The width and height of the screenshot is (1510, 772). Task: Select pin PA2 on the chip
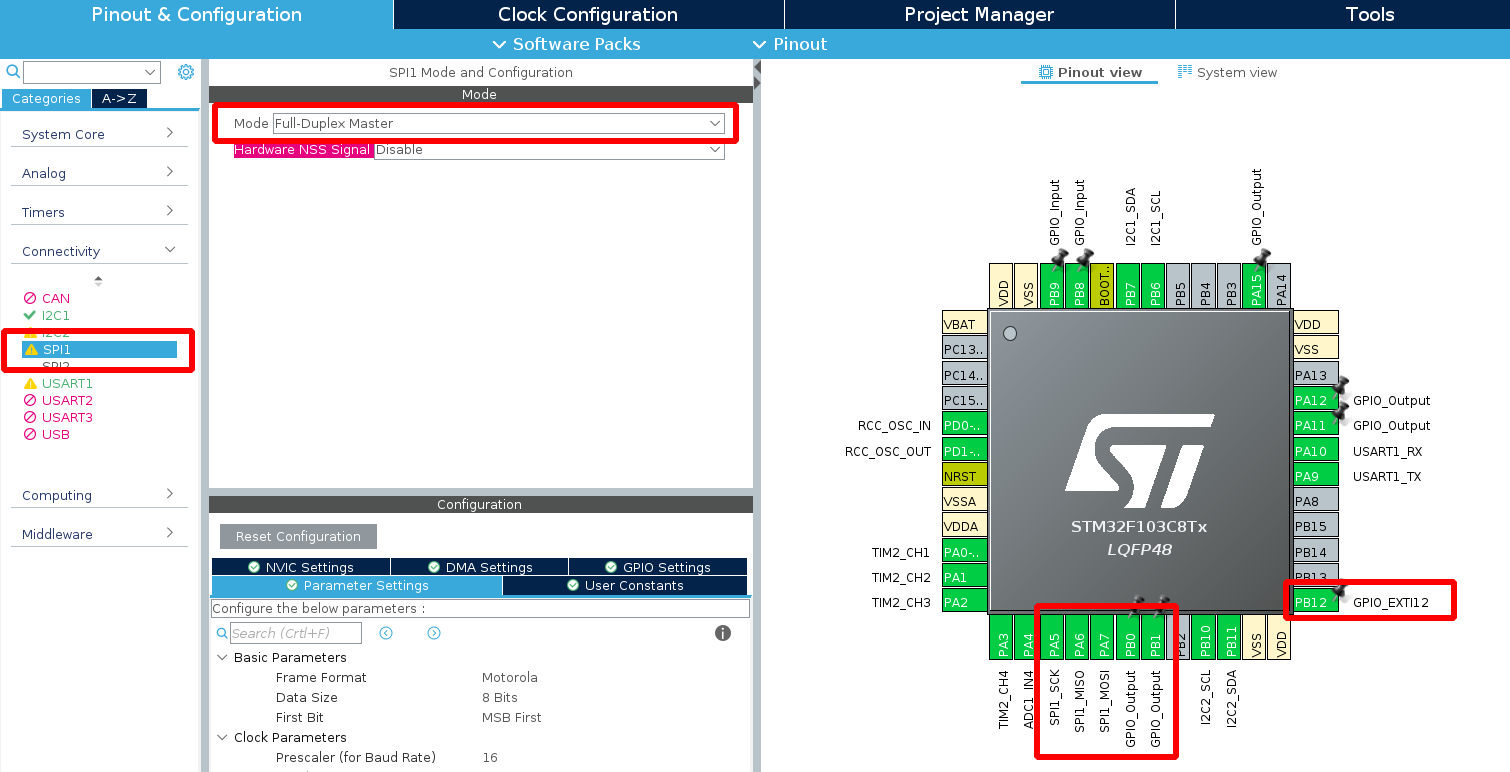coord(965,602)
